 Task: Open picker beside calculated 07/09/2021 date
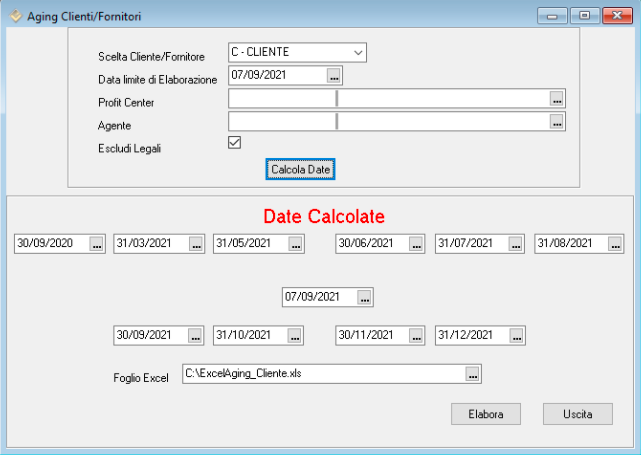[365, 297]
